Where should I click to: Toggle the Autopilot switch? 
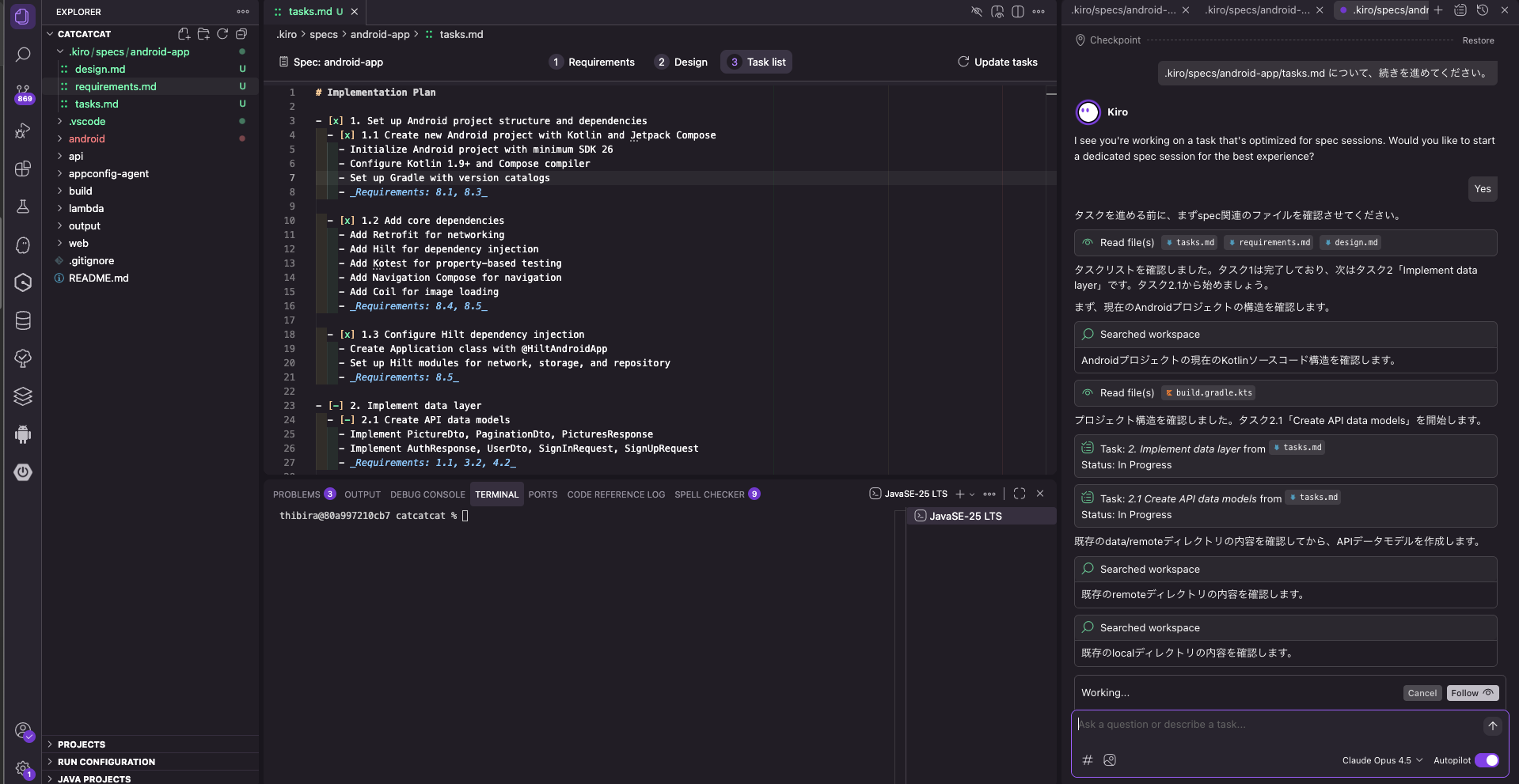coord(1487,760)
